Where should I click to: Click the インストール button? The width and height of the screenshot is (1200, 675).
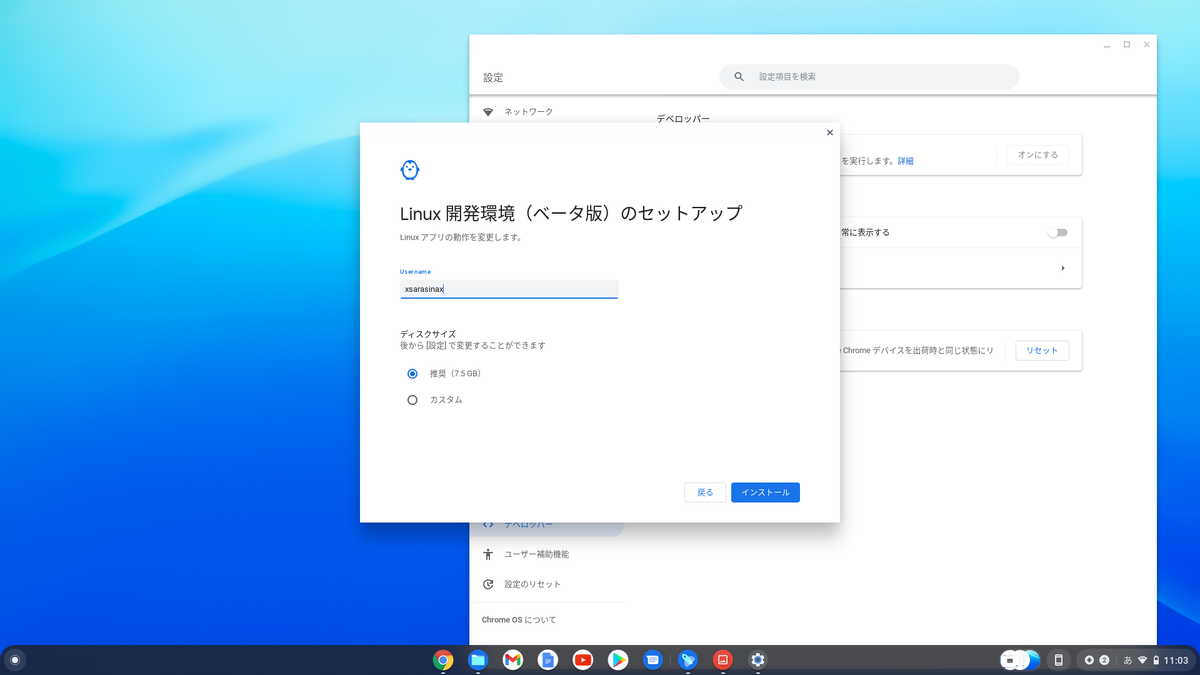(x=765, y=492)
